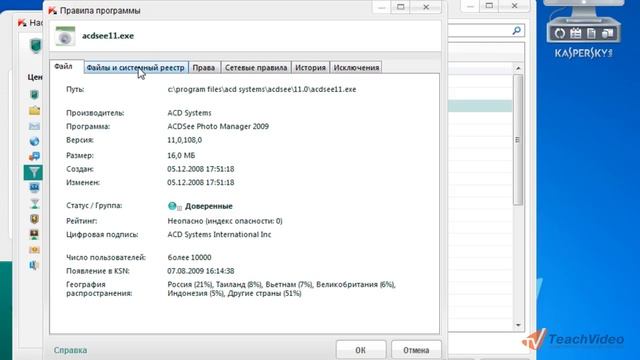Click the search field in the rear window
Image resolution: width=640 pixels, height=360 pixels.
tap(486, 31)
